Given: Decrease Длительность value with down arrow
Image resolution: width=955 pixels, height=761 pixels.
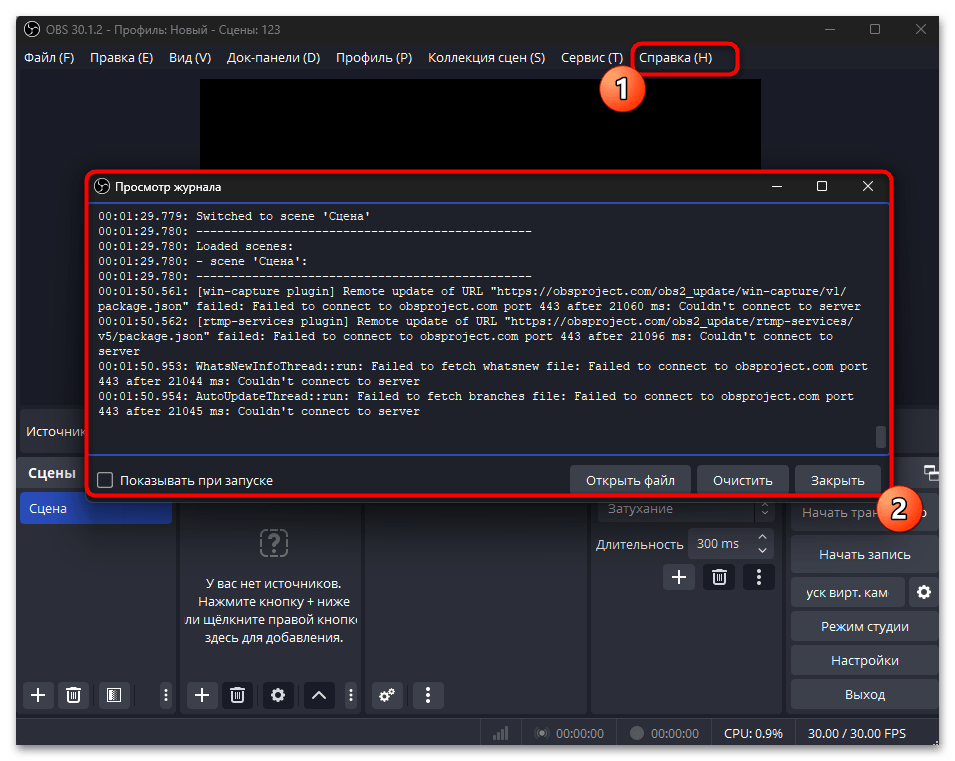Looking at the screenshot, I should 762,550.
